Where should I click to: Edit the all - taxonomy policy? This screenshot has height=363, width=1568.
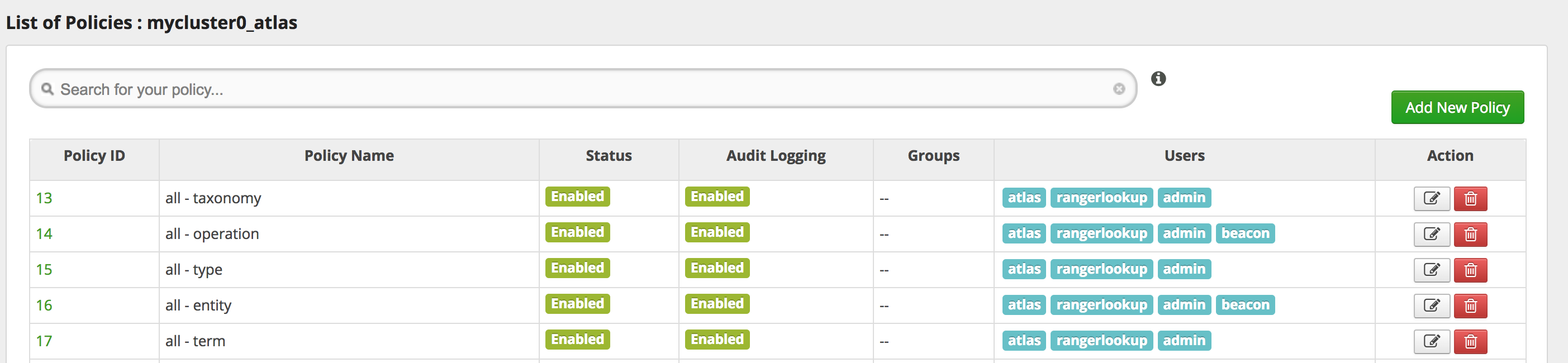(x=1431, y=198)
